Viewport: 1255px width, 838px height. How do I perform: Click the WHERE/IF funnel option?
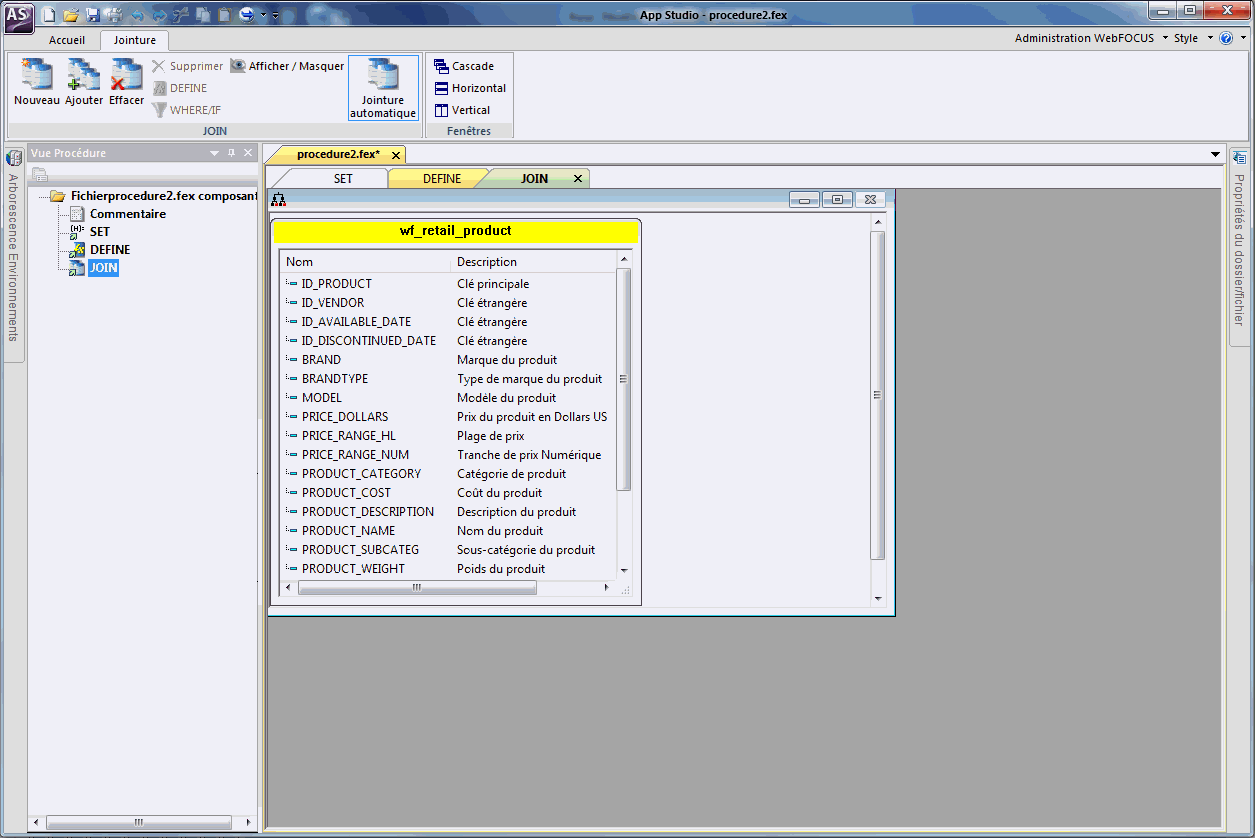click(186, 110)
